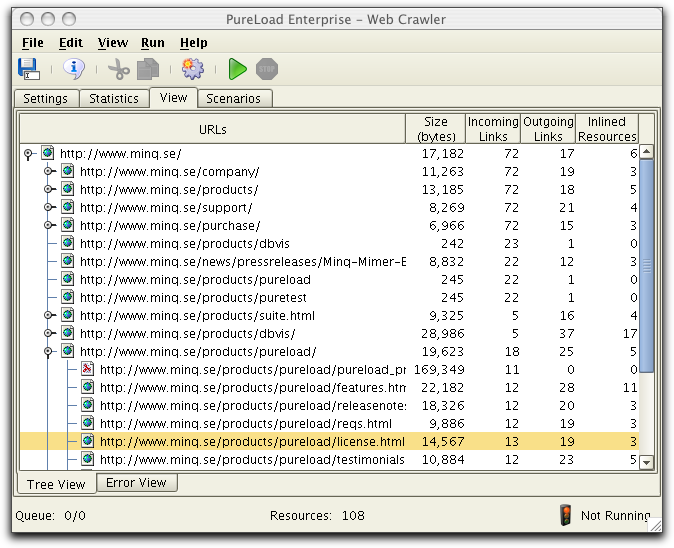674x548 pixels.
Task: Select the news/pressreleases/Minq-Mimer row
Action: click(x=329, y=261)
